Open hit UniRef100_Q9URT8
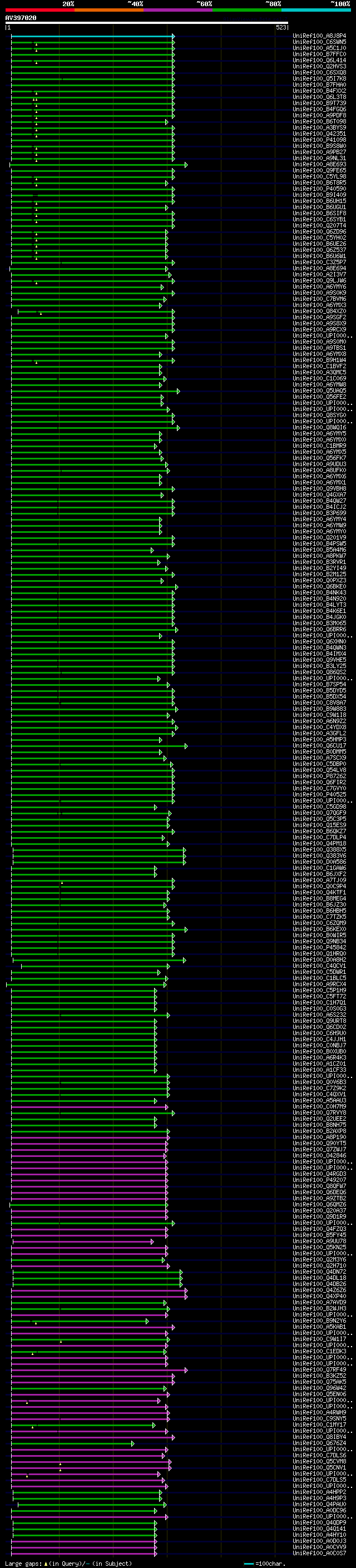The width and height of the screenshot is (356, 1568). 319,1021
